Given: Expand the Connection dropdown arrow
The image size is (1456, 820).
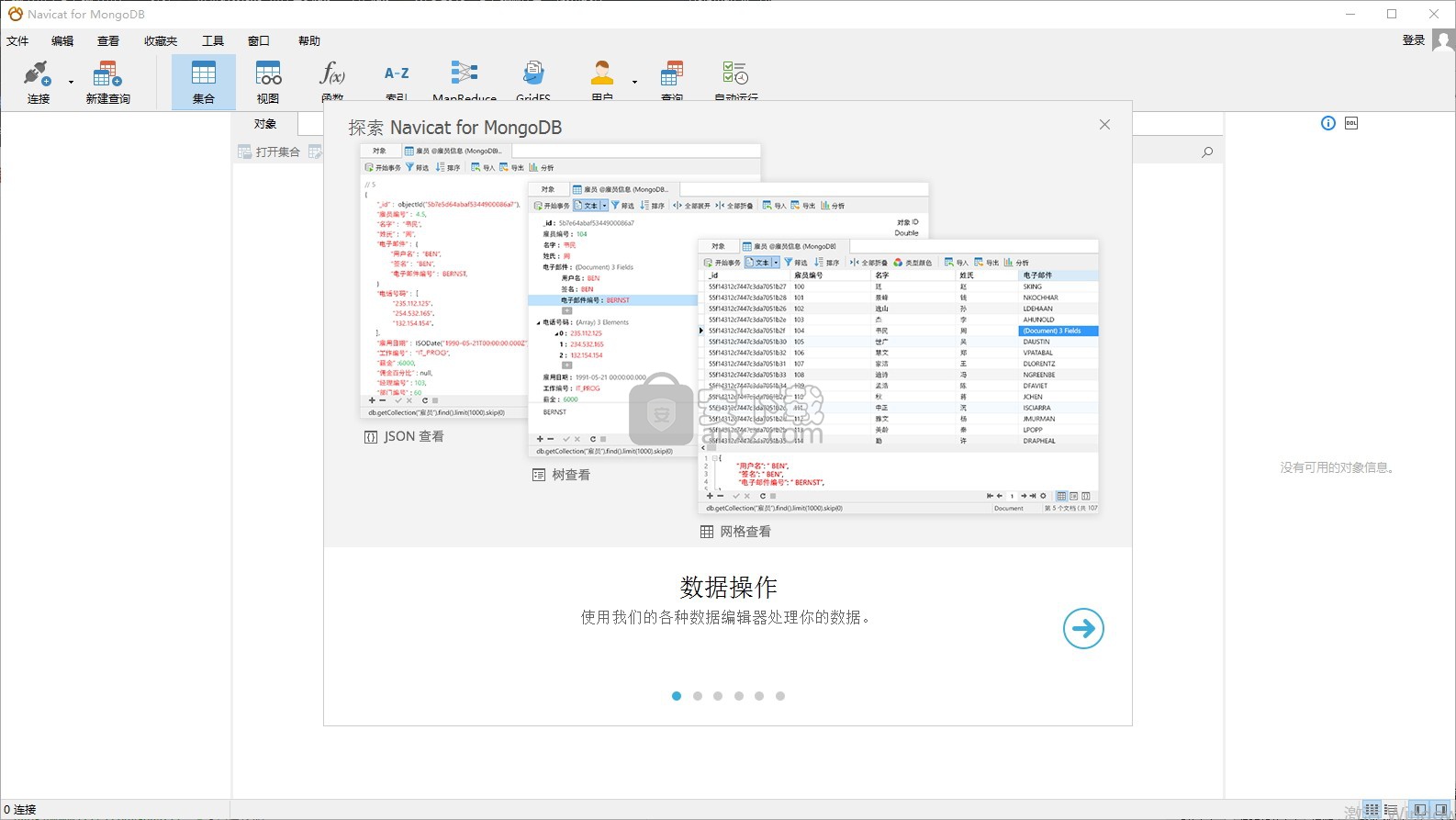Looking at the screenshot, I should 71,83.
